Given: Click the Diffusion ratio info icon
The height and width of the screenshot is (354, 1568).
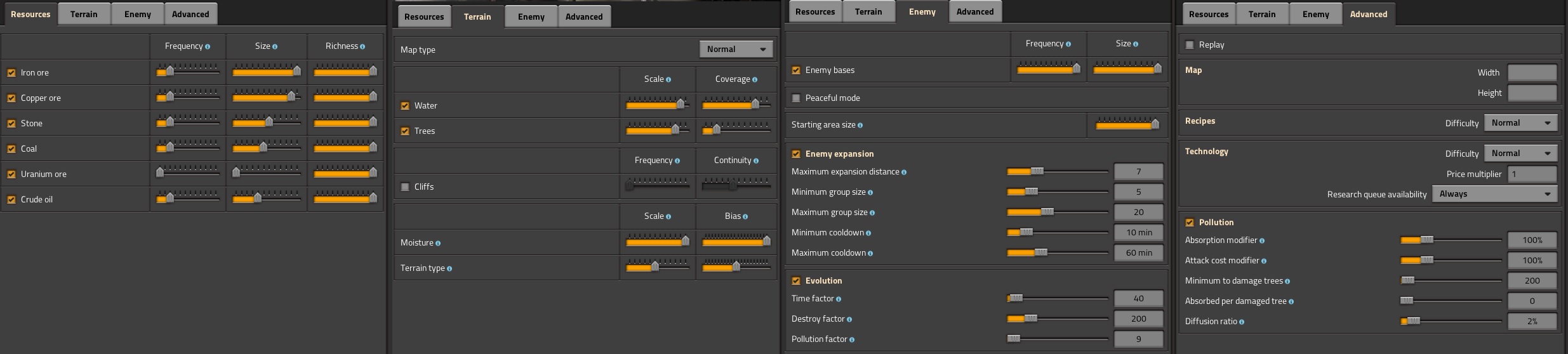Looking at the screenshot, I should pyautogui.click(x=1242, y=322).
